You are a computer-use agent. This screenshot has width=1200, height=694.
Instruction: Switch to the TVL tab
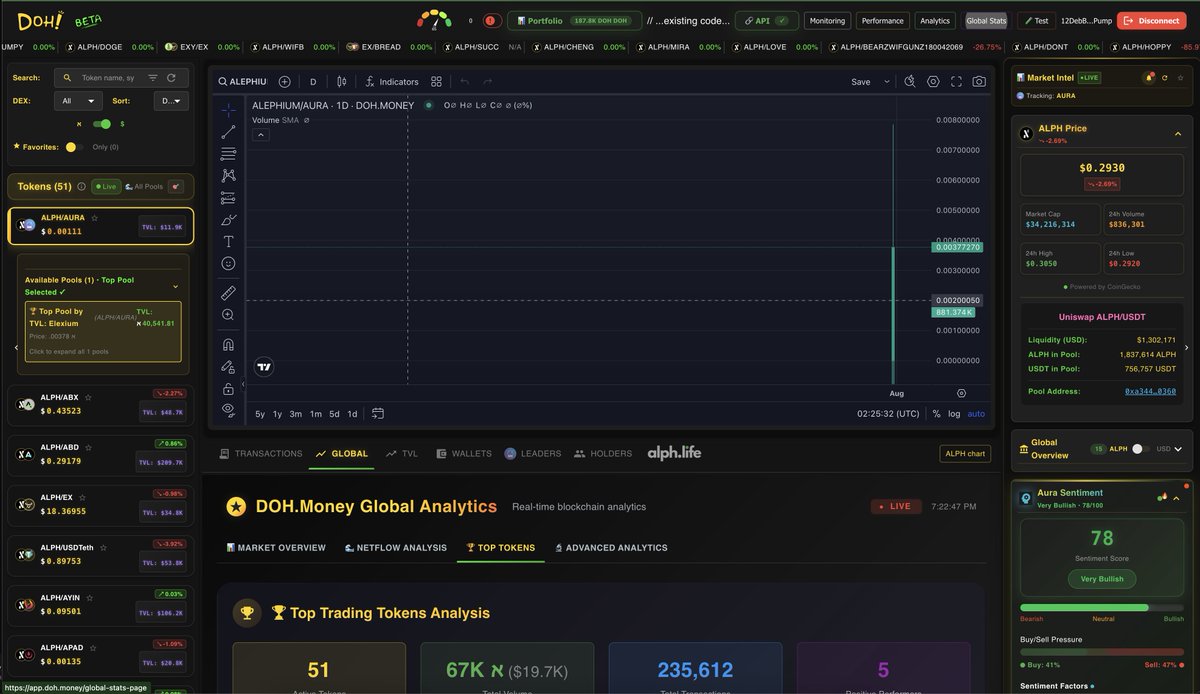(402, 453)
